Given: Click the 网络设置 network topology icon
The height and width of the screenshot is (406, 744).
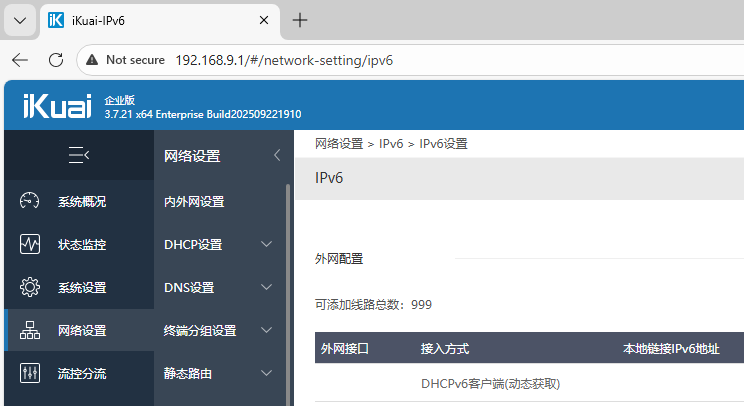Looking at the screenshot, I should 30,331.
